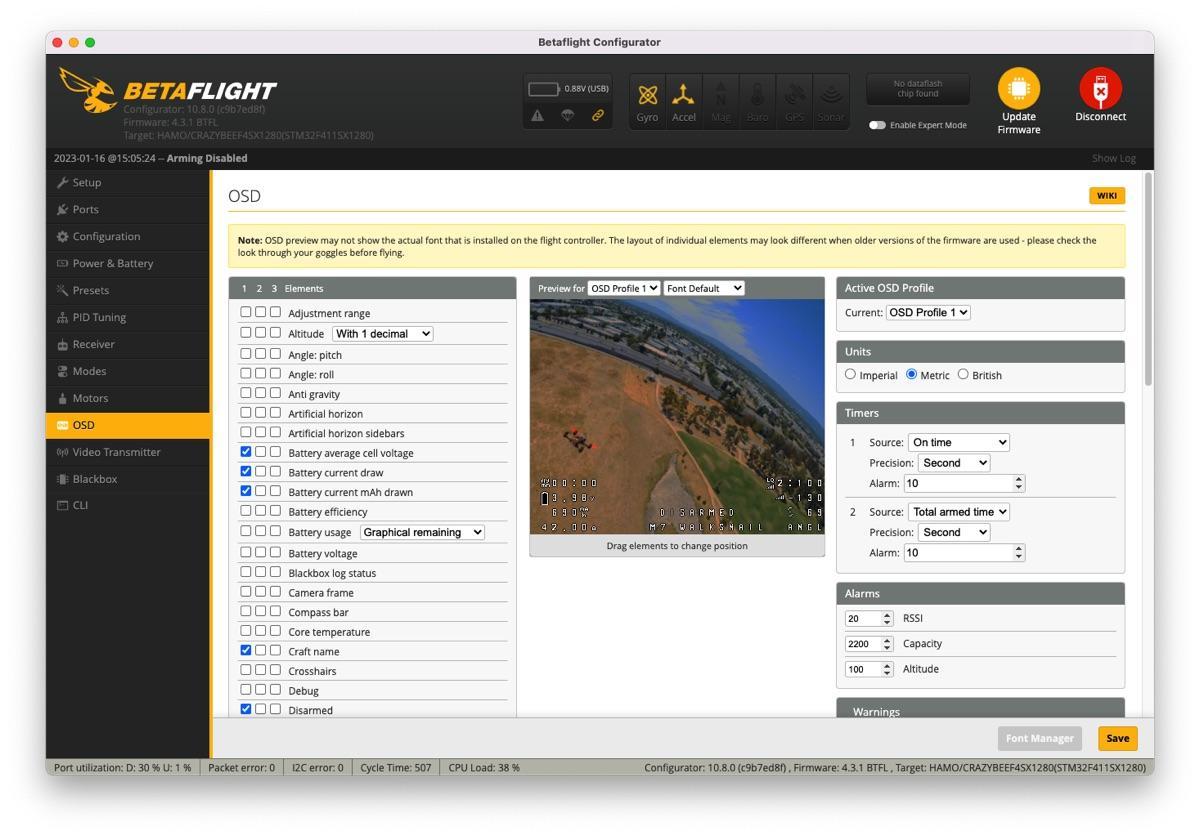This screenshot has height=836, width=1200.
Task: Click the page vertical scrollbar
Action: (1148, 279)
